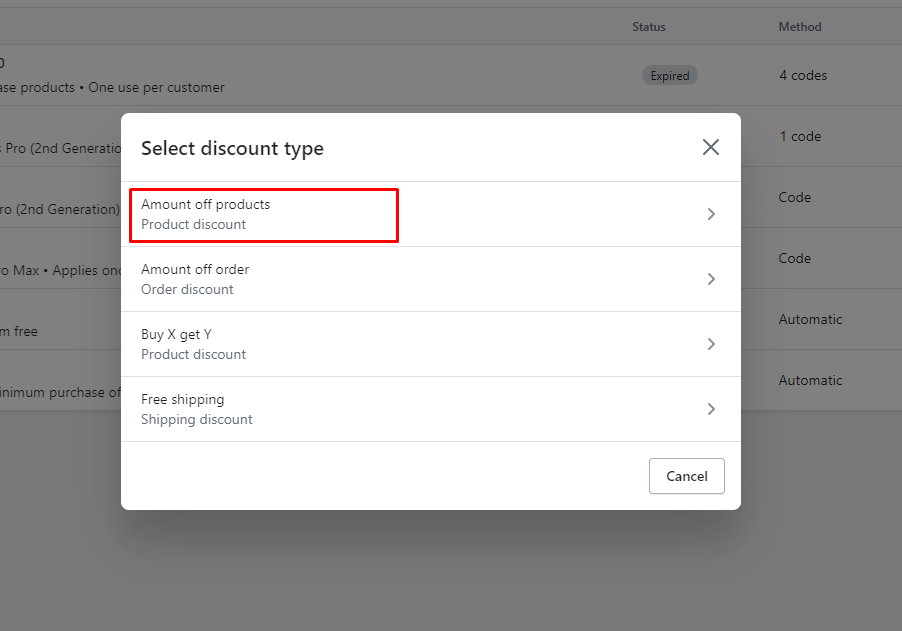Click the chevron beside Amount off products

pos(711,214)
